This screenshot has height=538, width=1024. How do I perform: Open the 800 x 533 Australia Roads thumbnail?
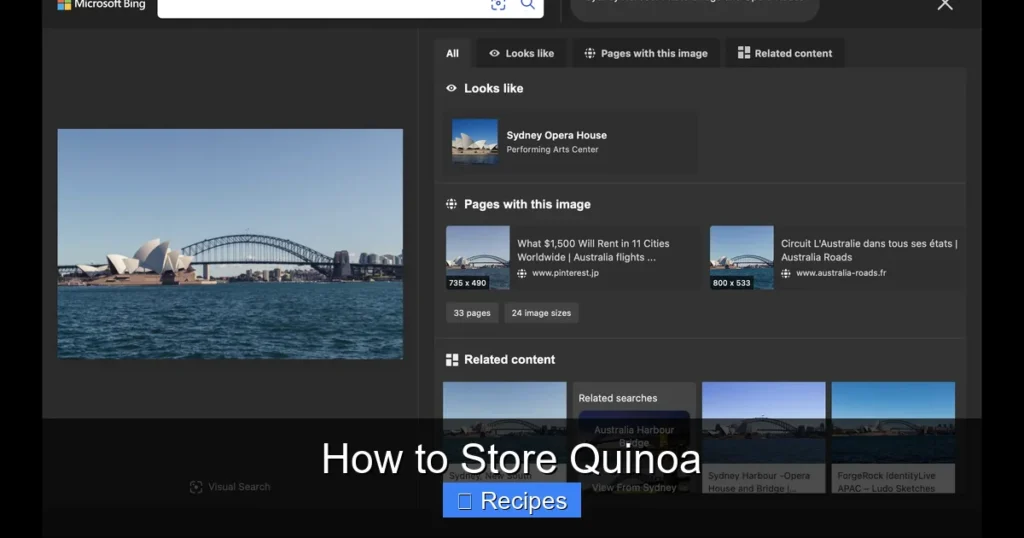tap(742, 258)
